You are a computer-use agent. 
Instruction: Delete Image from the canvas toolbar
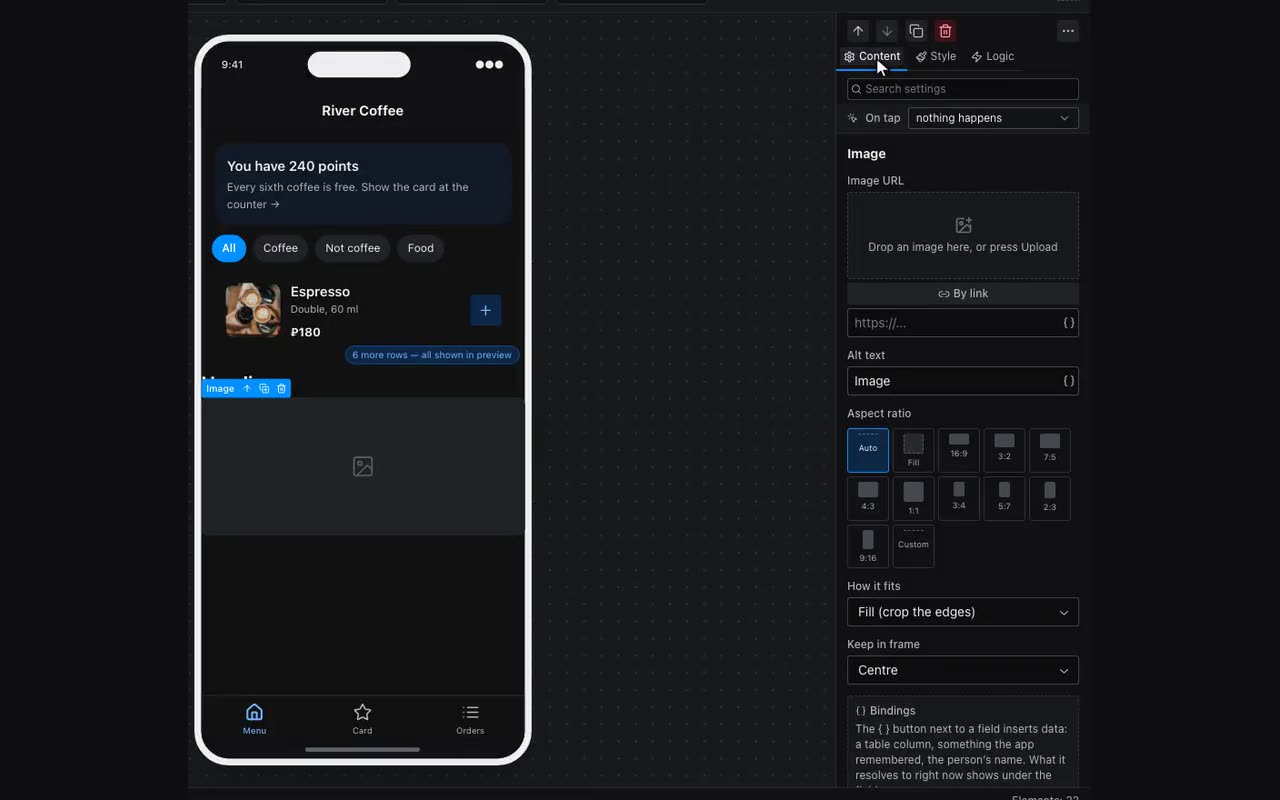tap(281, 389)
